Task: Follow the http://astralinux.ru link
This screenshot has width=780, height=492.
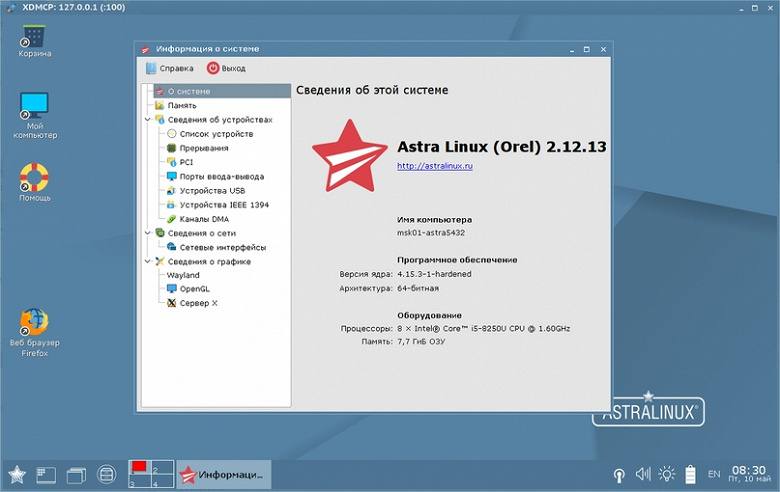Action: pos(435,166)
